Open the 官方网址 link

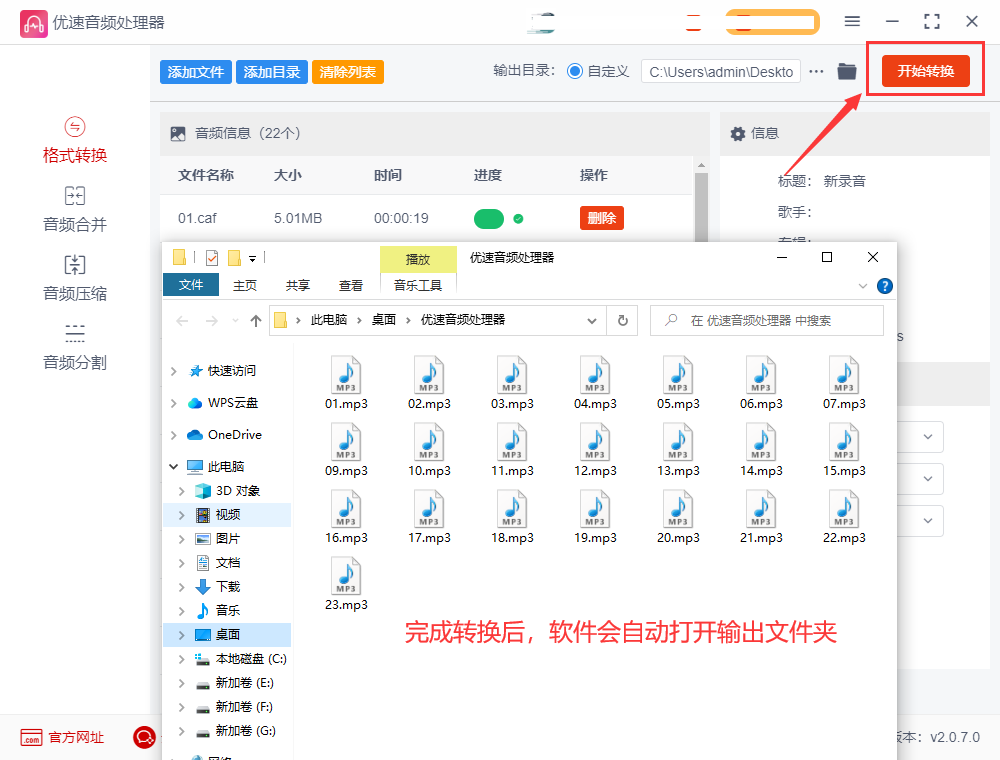pyautogui.click(x=76, y=738)
